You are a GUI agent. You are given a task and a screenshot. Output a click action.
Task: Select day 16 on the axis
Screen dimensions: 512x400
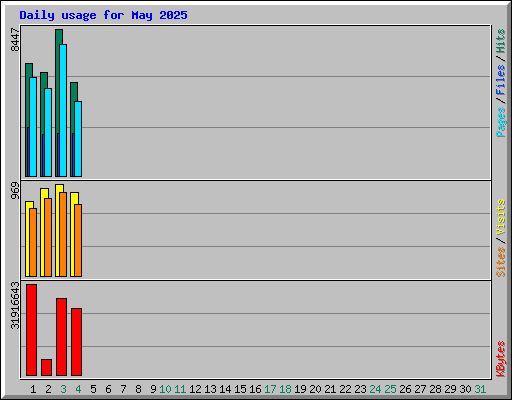click(x=255, y=389)
